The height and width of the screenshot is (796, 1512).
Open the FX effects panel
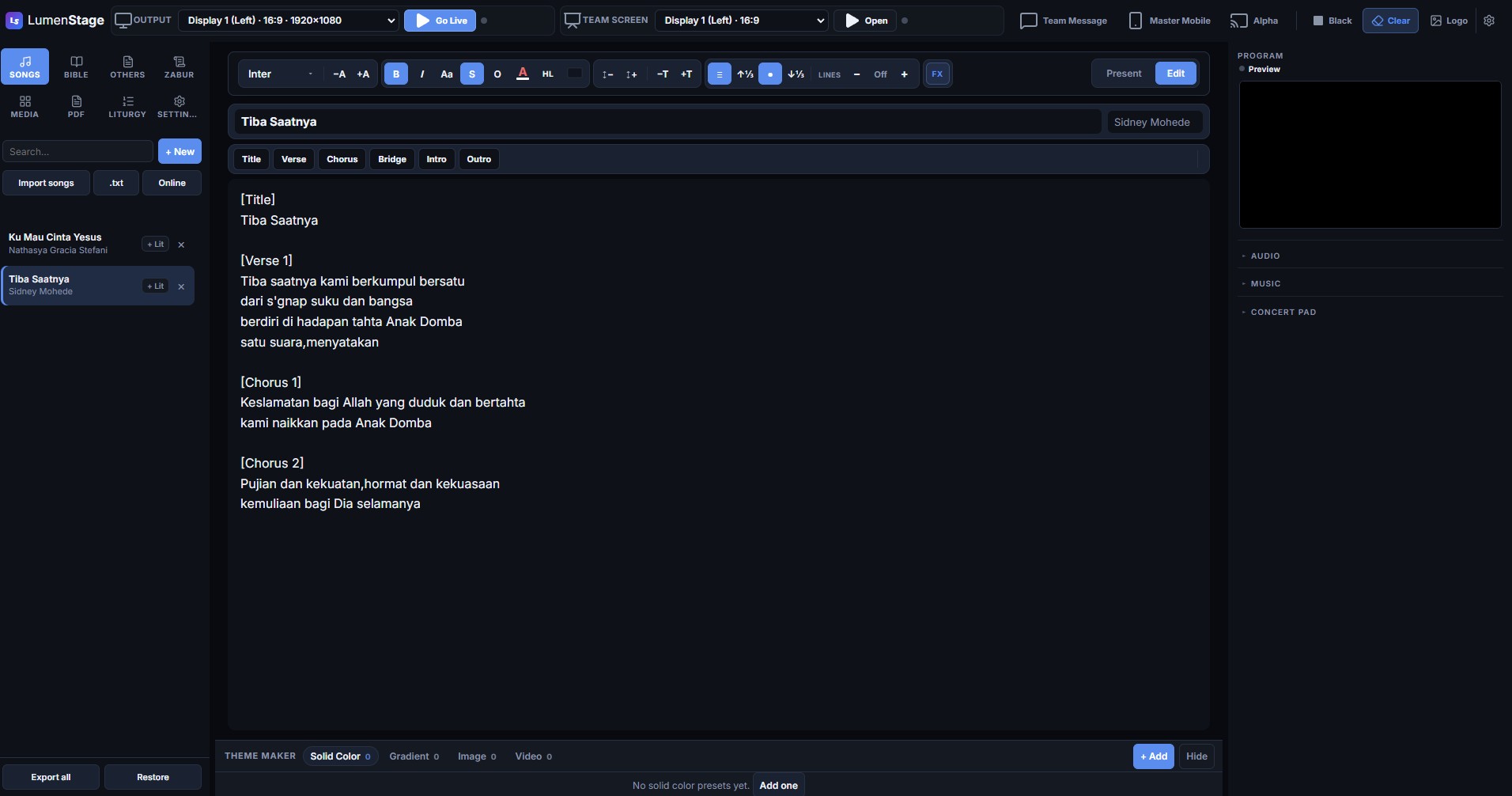click(x=937, y=74)
